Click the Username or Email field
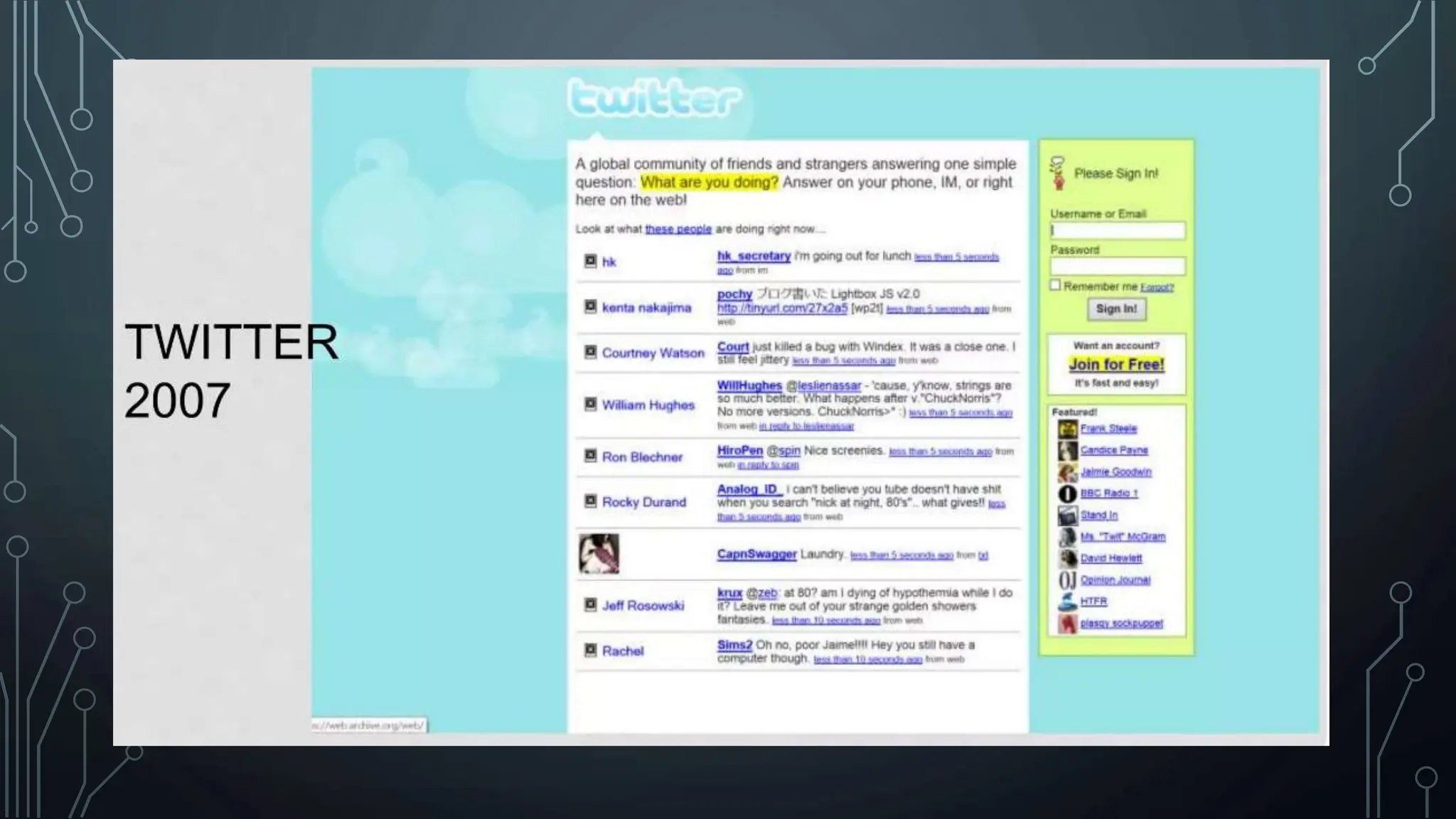1456x819 pixels. pyautogui.click(x=1118, y=230)
